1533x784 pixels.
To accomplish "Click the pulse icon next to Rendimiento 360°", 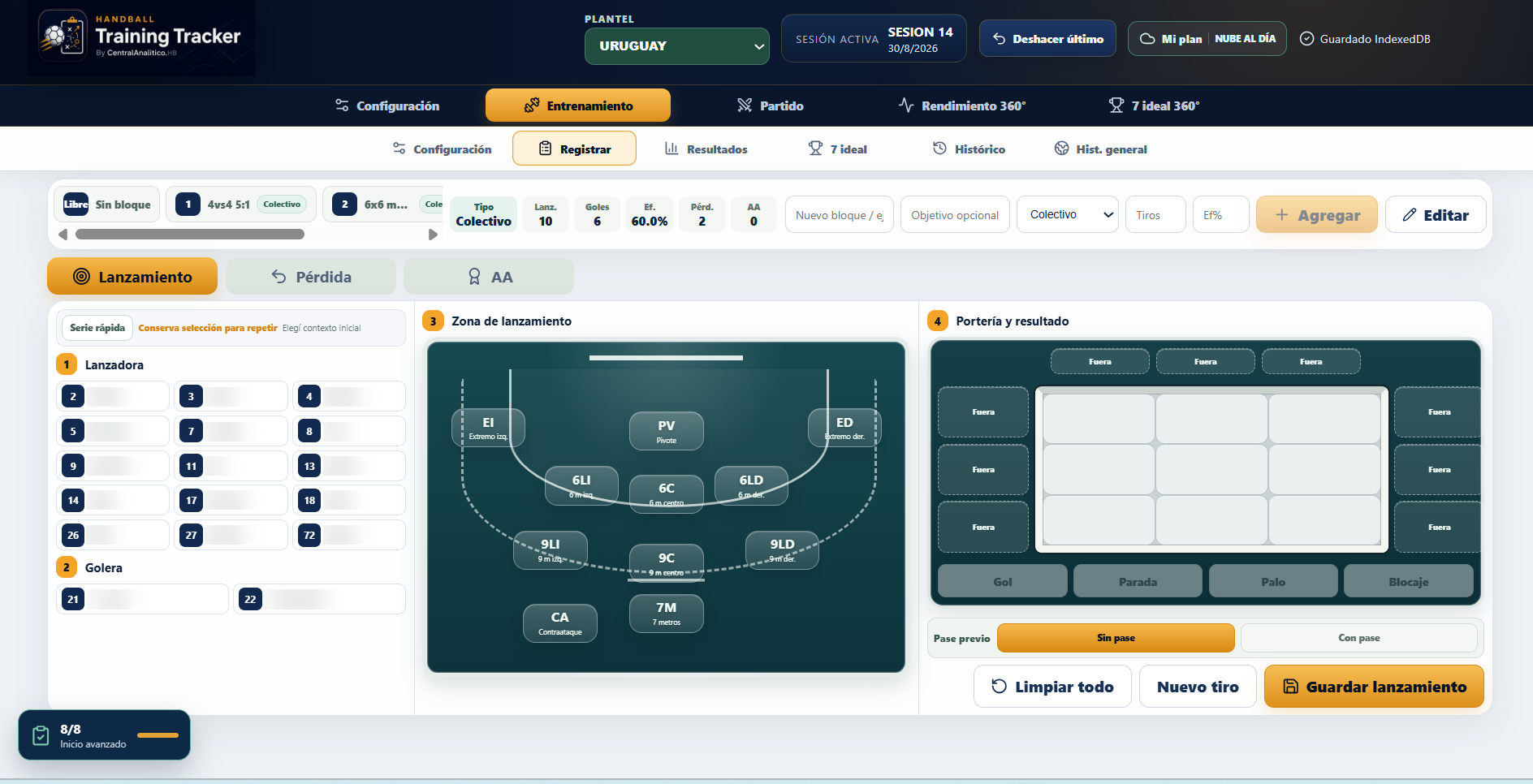I will point(906,106).
